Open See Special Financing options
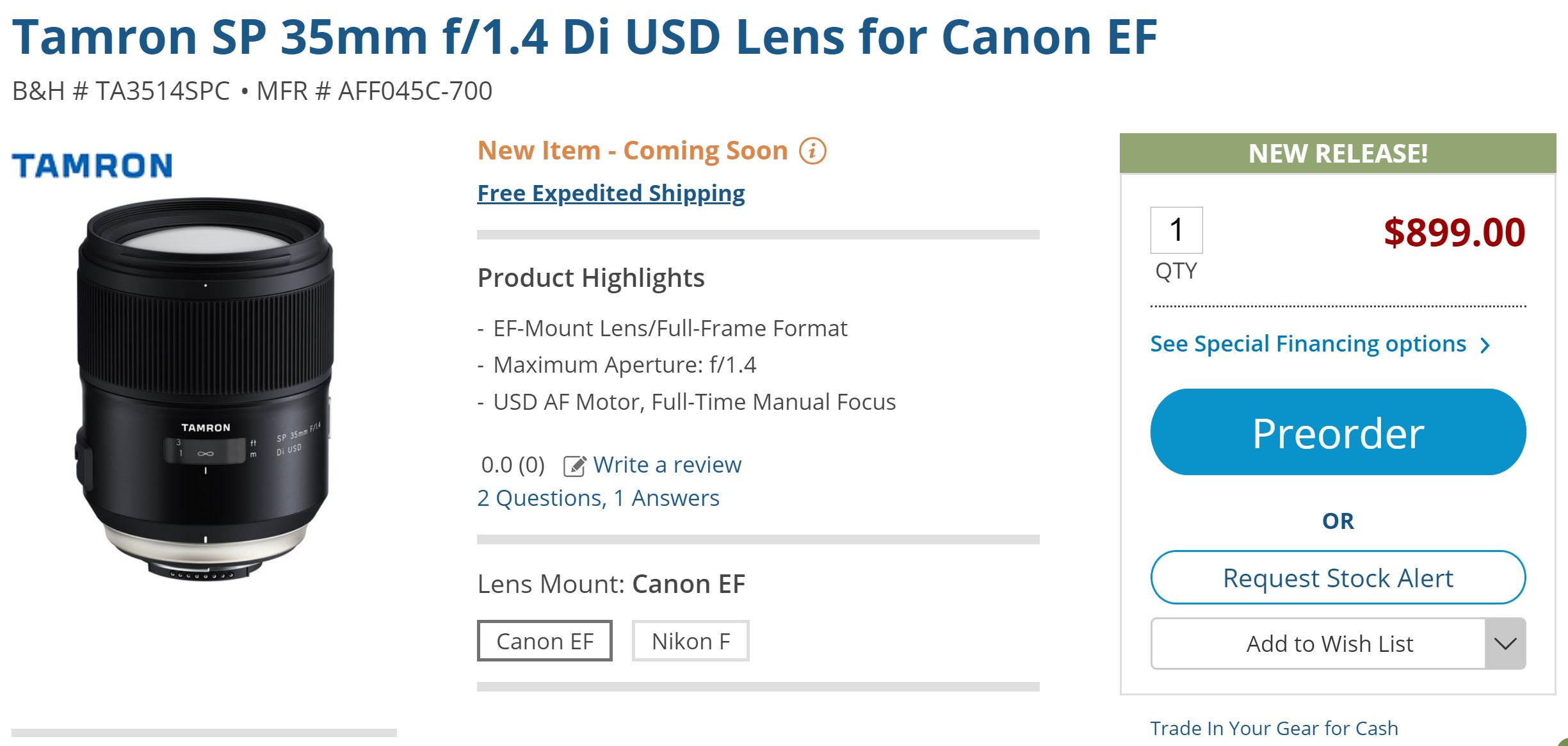 tap(1307, 345)
